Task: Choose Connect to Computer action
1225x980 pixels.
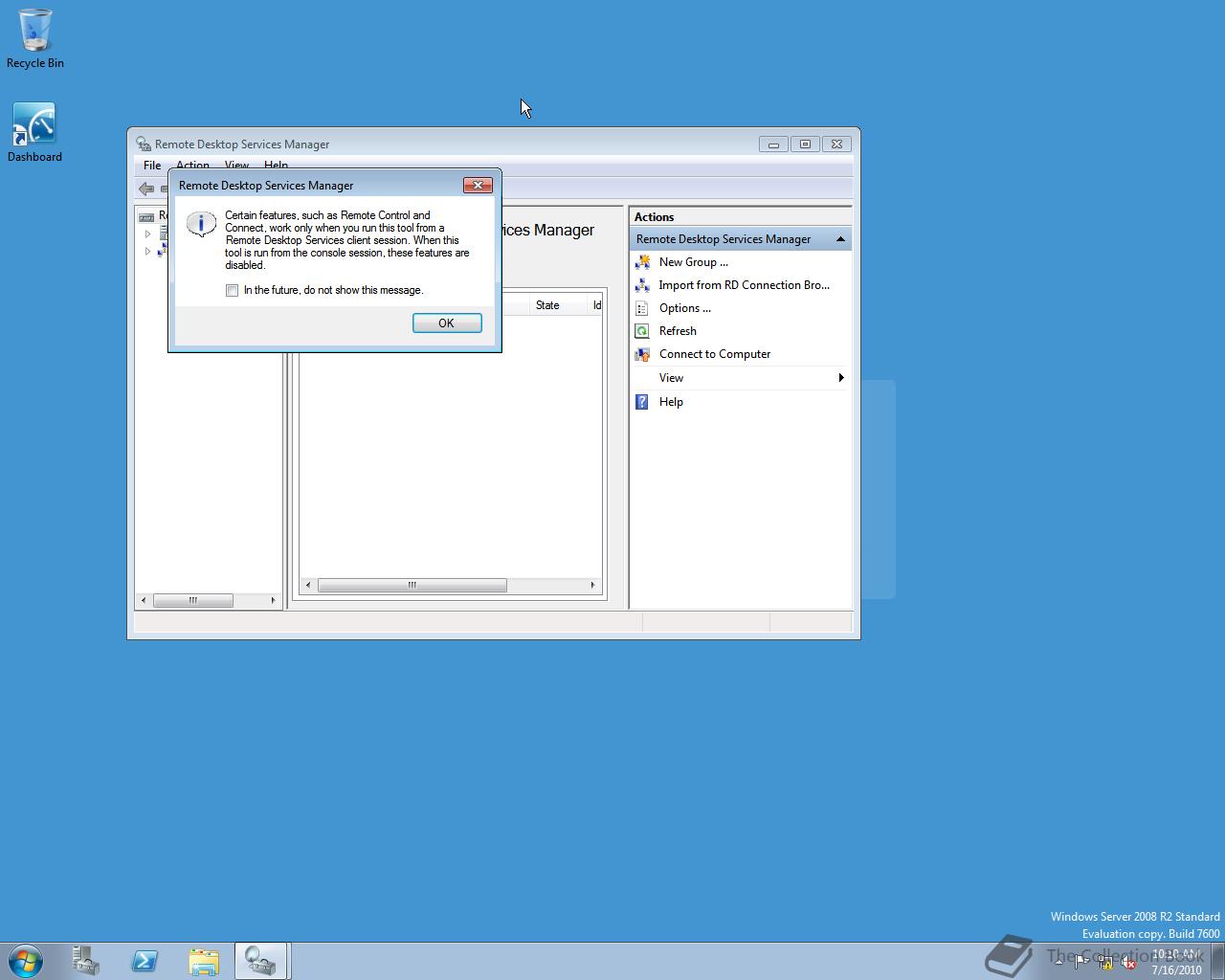Action: [x=714, y=354]
